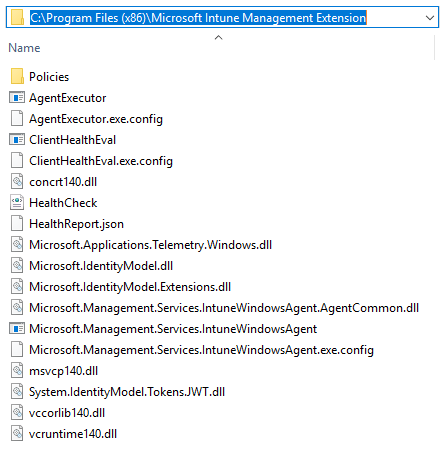Select msvcp140.dll file name
The image size is (440, 453).
click(x=64, y=371)
